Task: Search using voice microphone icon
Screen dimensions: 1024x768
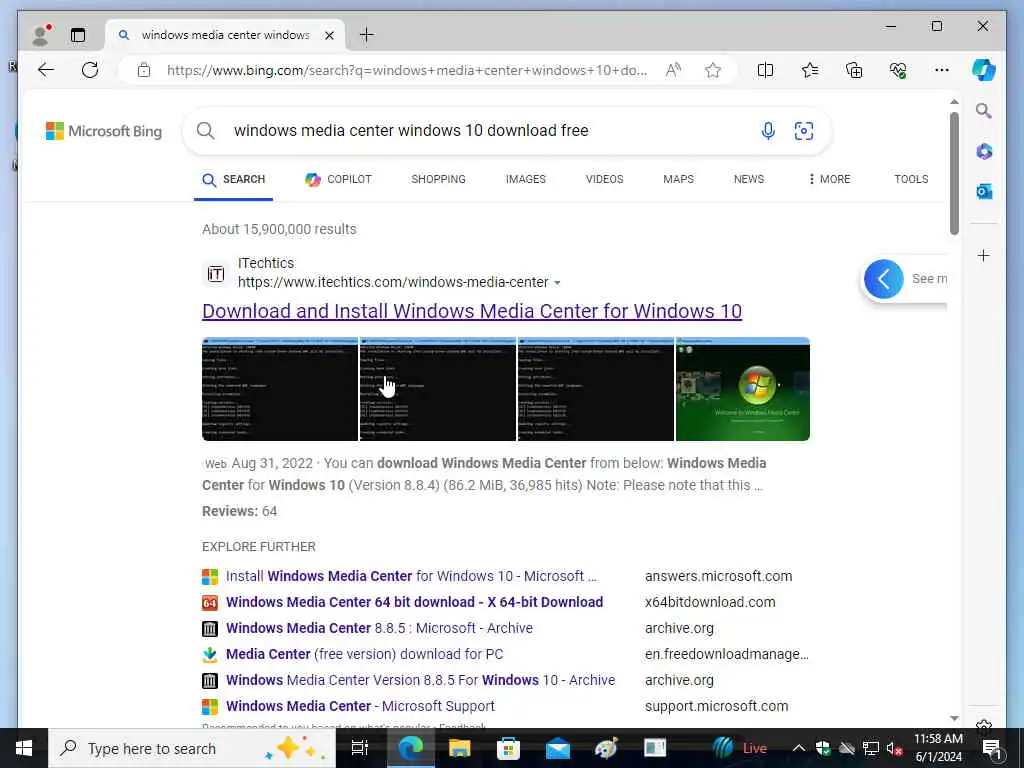Action: [x=768, y=131]
